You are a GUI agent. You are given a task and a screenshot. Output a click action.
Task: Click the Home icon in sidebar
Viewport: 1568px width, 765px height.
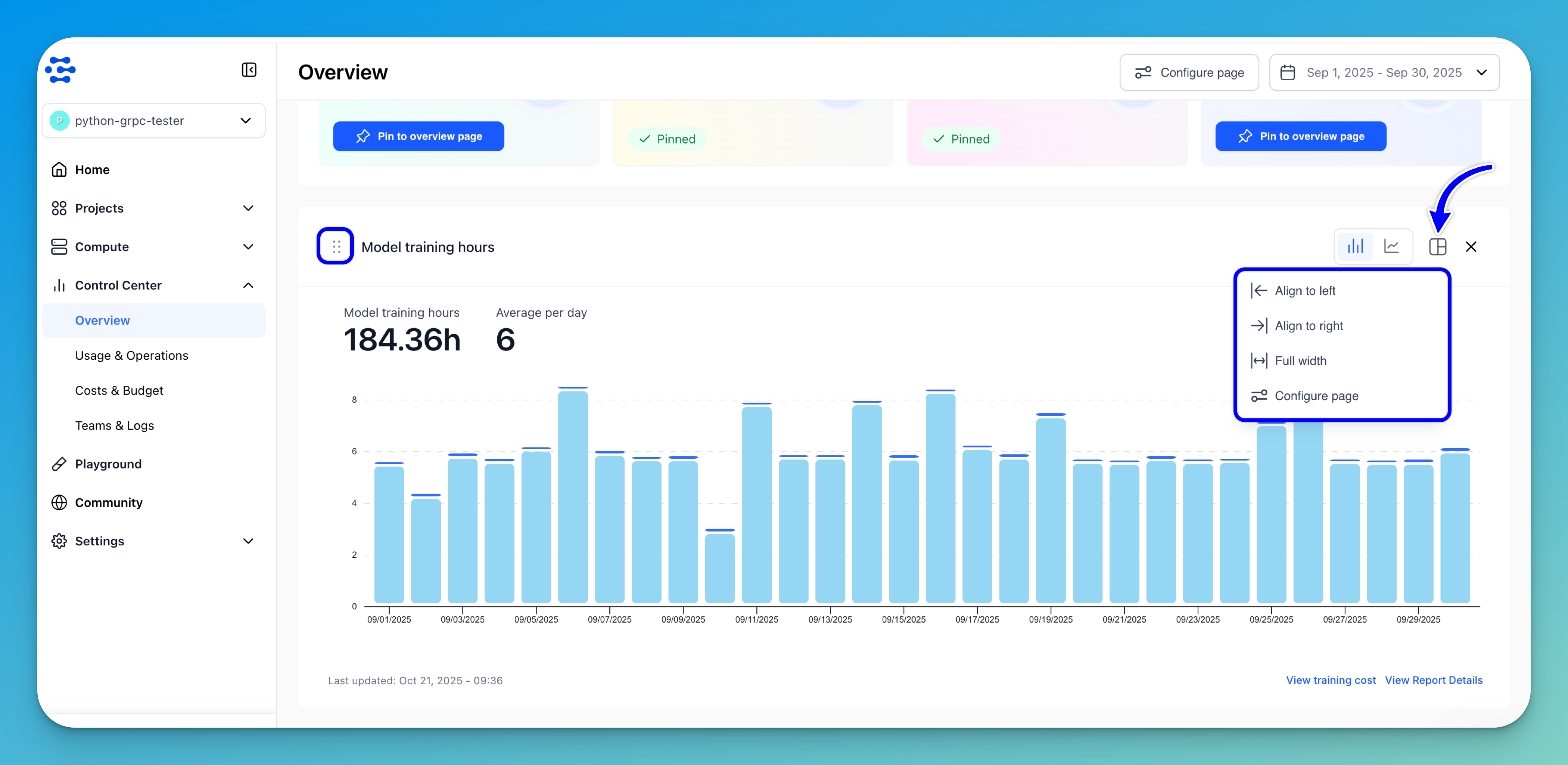[59, 169]
